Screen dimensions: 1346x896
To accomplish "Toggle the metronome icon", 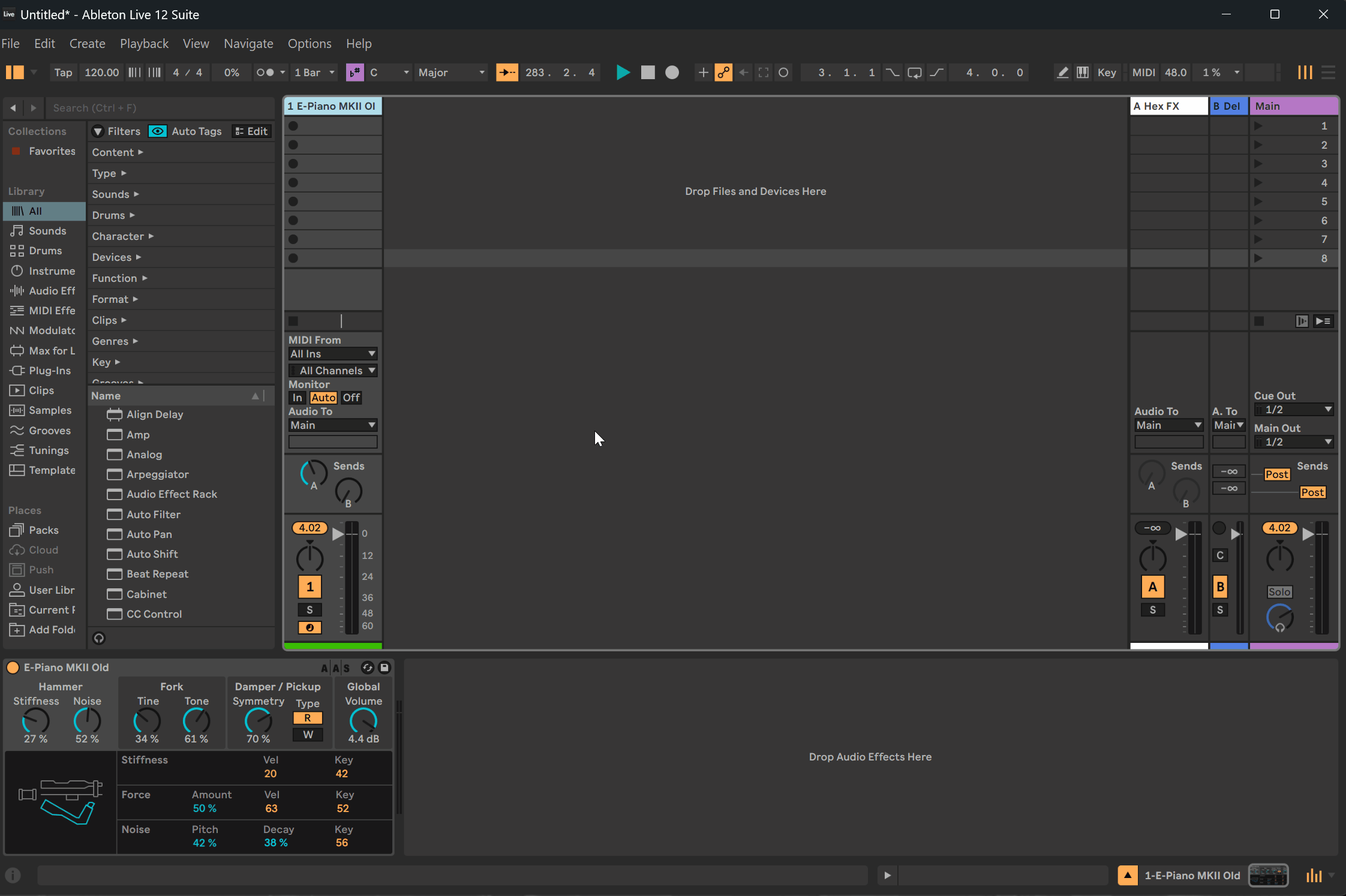I will [265, 73].
